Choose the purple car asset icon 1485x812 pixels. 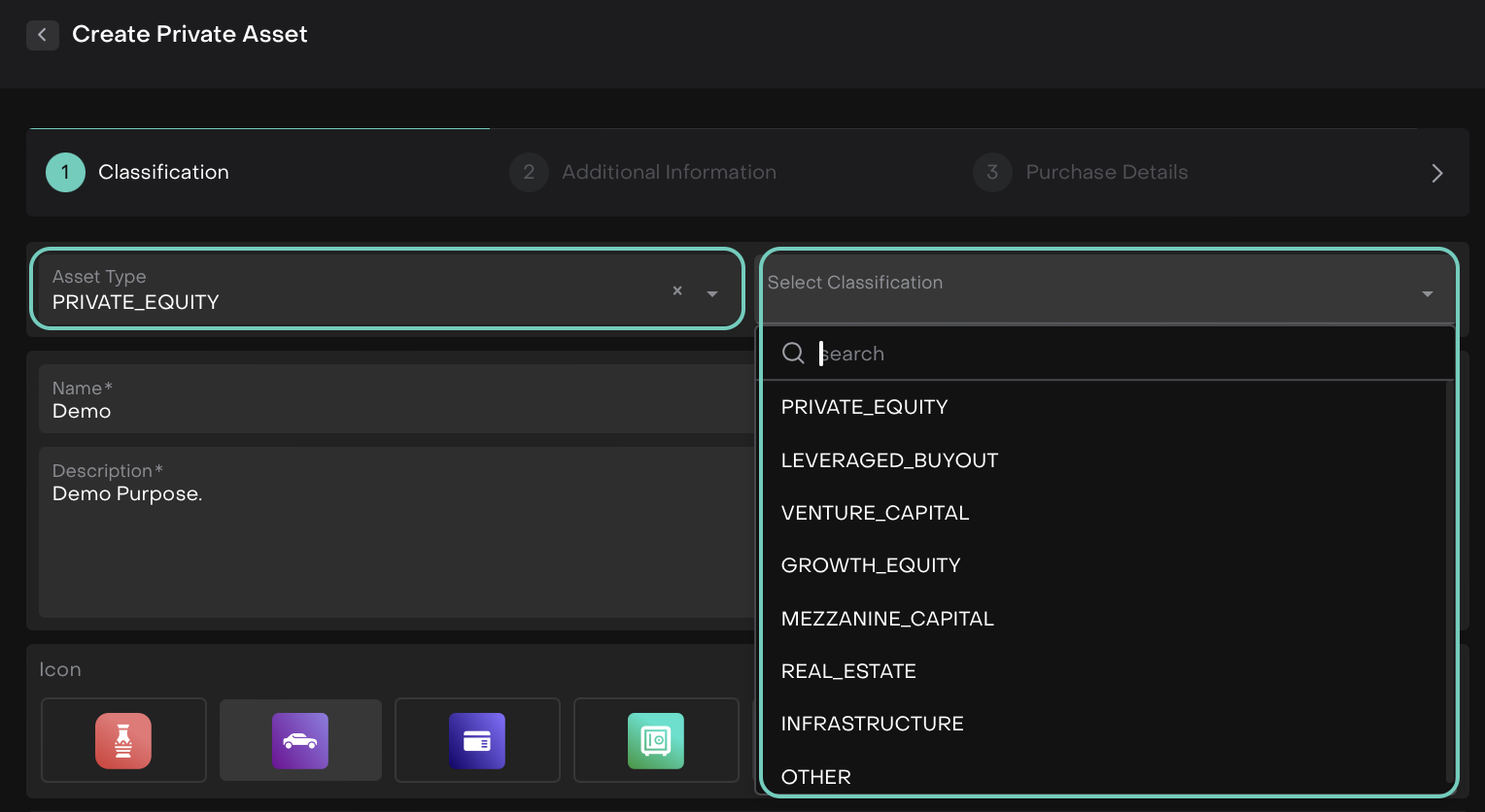(299, 740)
